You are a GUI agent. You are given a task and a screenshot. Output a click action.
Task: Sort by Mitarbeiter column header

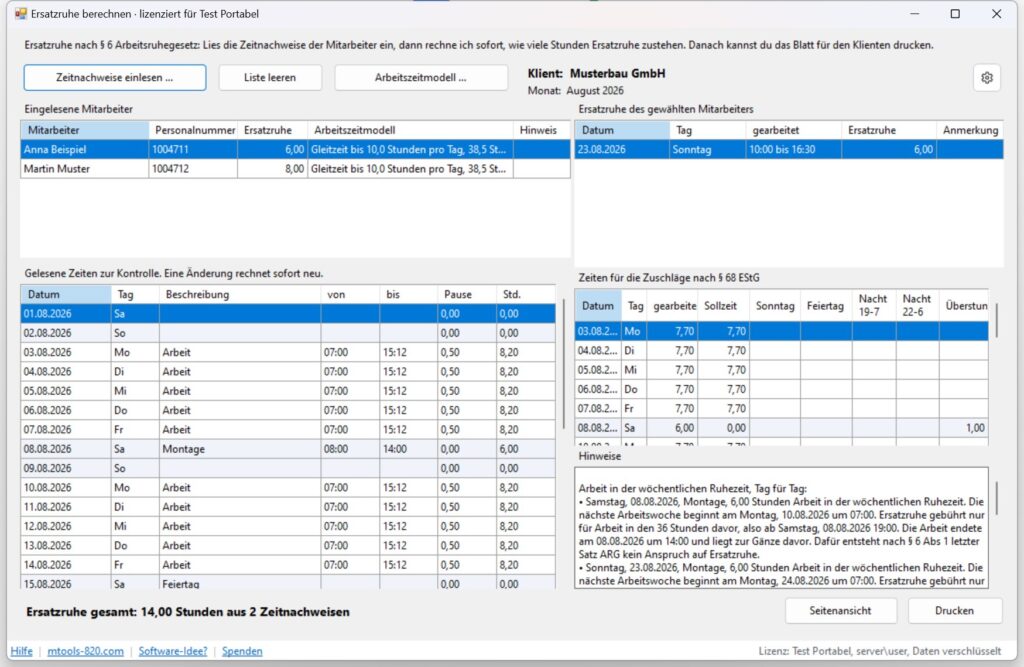pos(85,130)
